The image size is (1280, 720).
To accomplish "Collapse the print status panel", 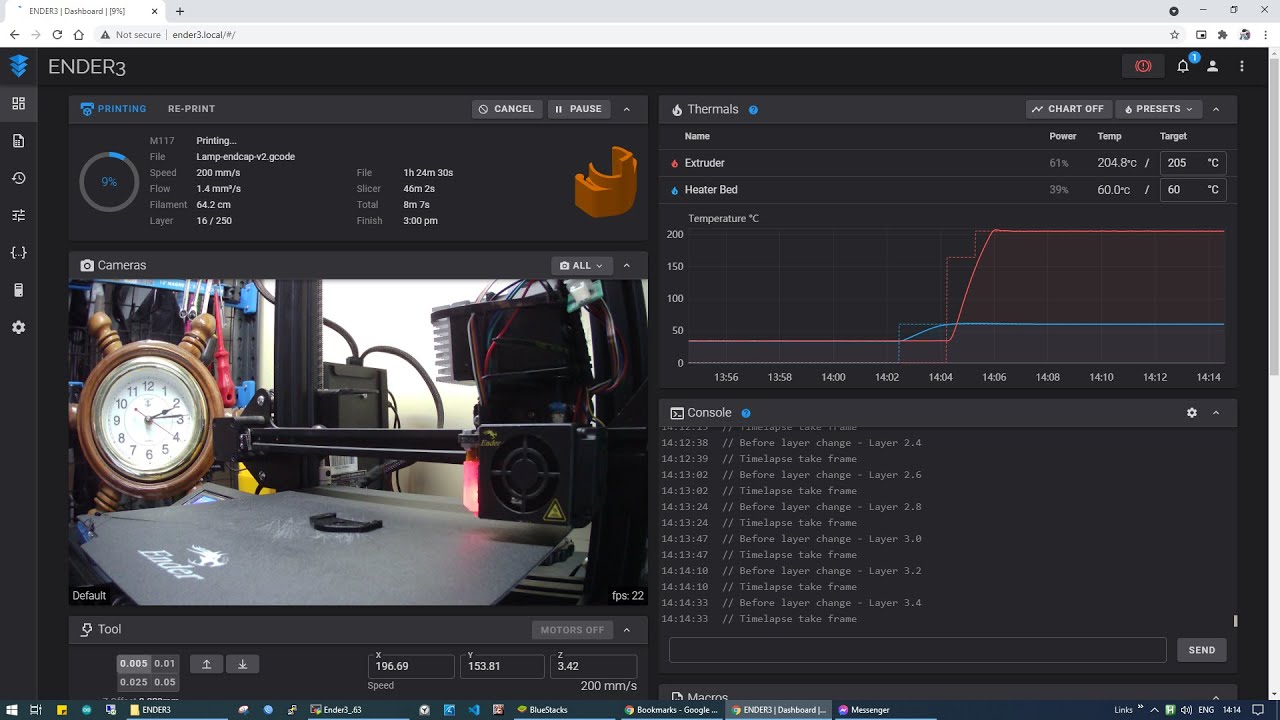I will (x=627, y=109).
